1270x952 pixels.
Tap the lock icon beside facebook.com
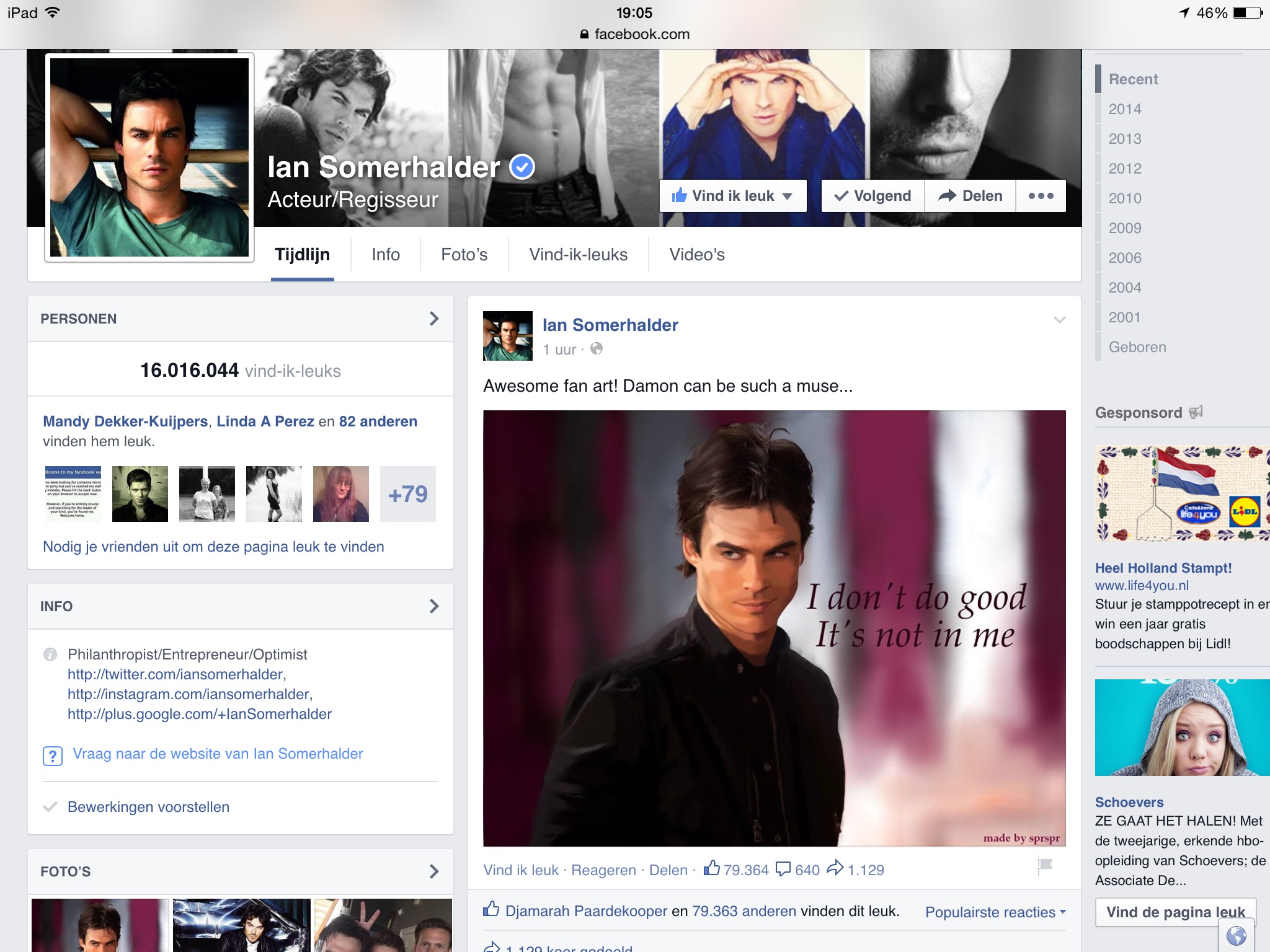584,35
